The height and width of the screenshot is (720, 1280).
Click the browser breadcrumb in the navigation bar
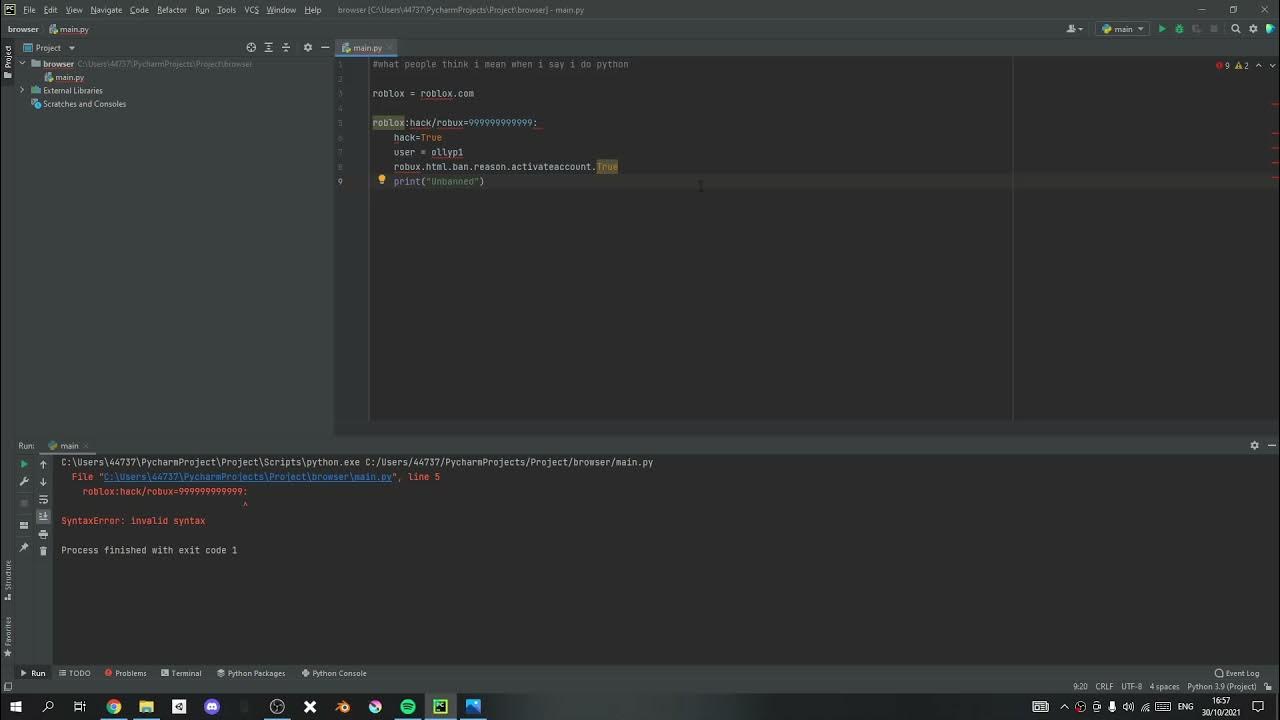(23, 29)
